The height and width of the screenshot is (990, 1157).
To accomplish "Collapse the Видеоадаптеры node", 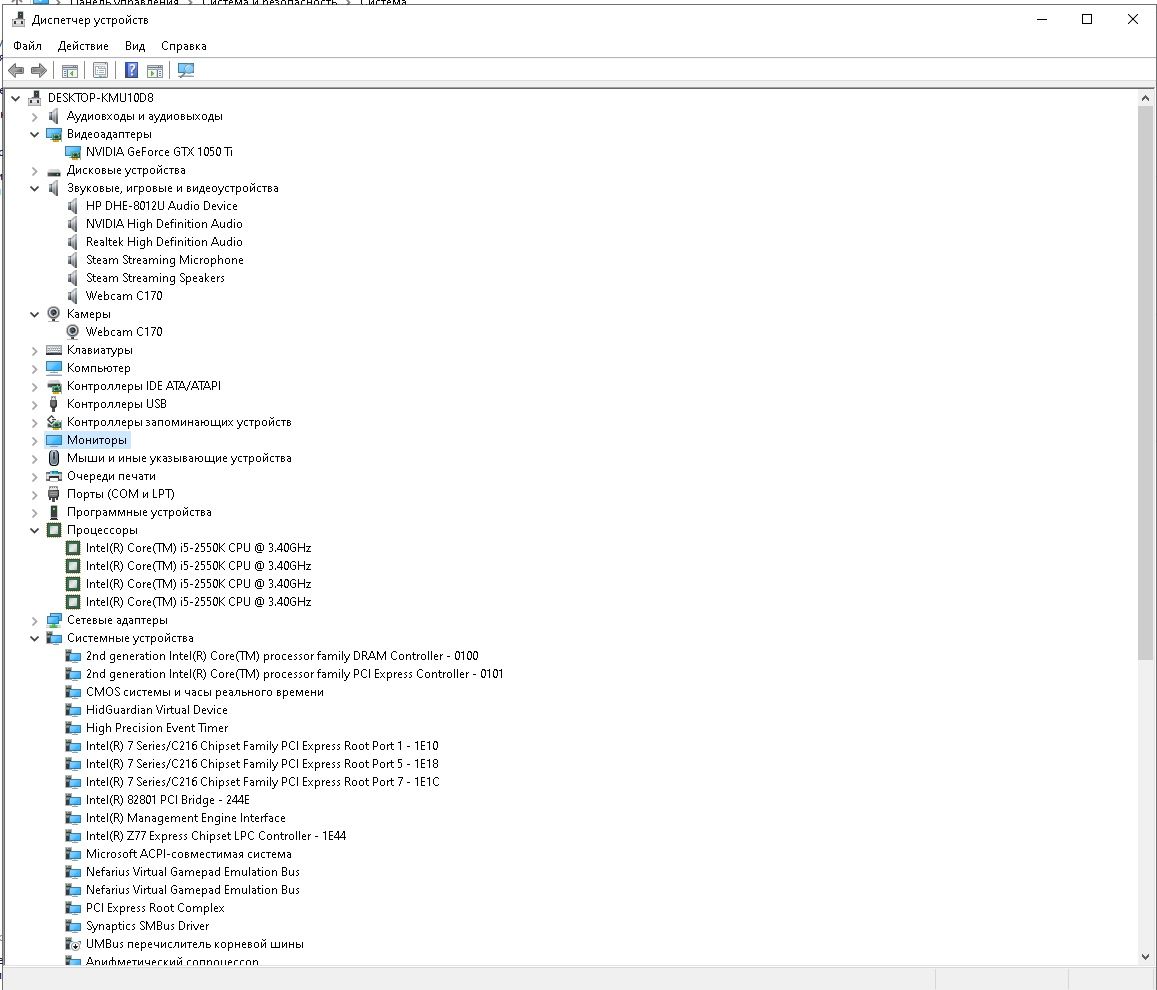I will (x=34, y=134).
